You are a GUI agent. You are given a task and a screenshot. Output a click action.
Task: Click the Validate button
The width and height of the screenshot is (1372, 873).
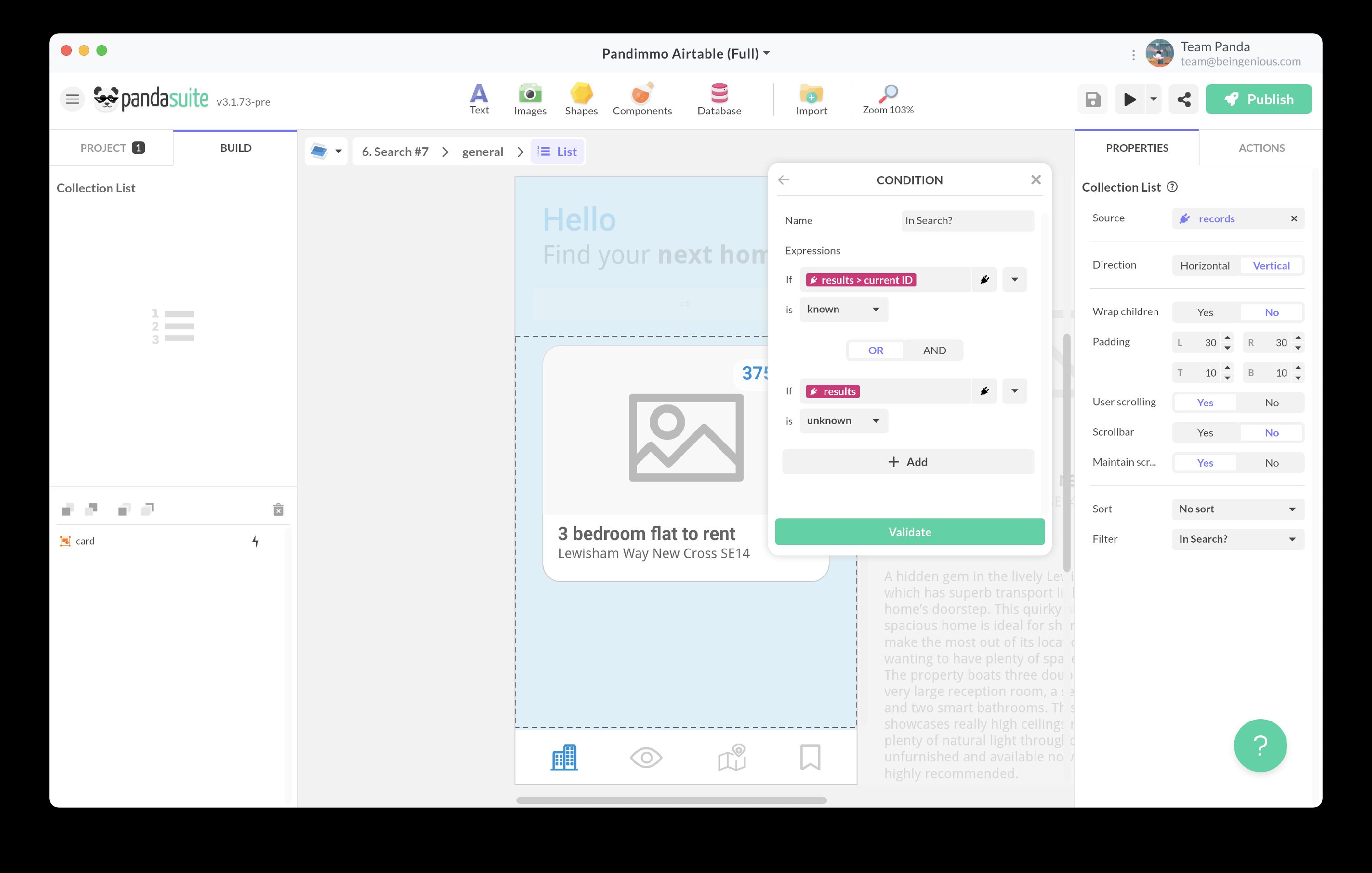tap(909, 532)
